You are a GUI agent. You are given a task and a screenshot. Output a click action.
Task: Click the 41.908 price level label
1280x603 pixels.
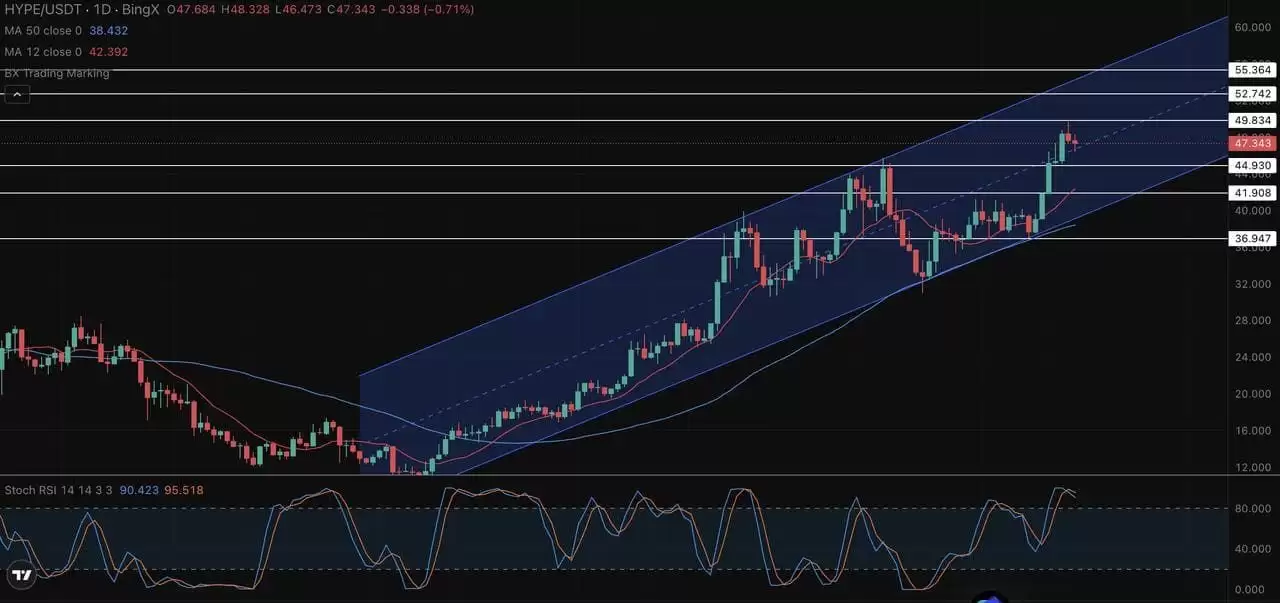(1253, 193)
